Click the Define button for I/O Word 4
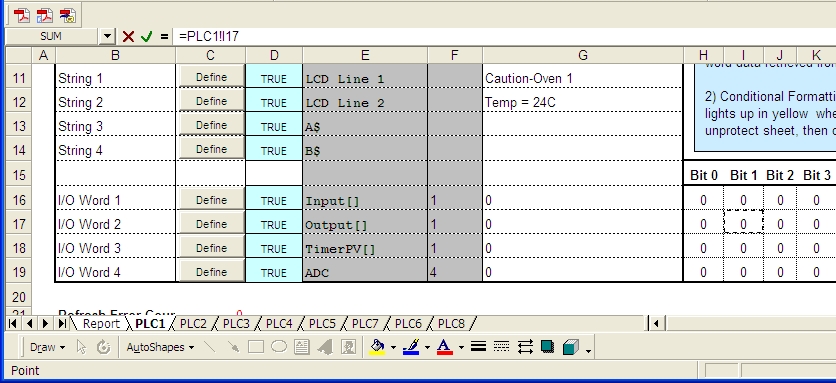Image resolution: width=836 pixels, height=383 pixels. coord(211,272)
